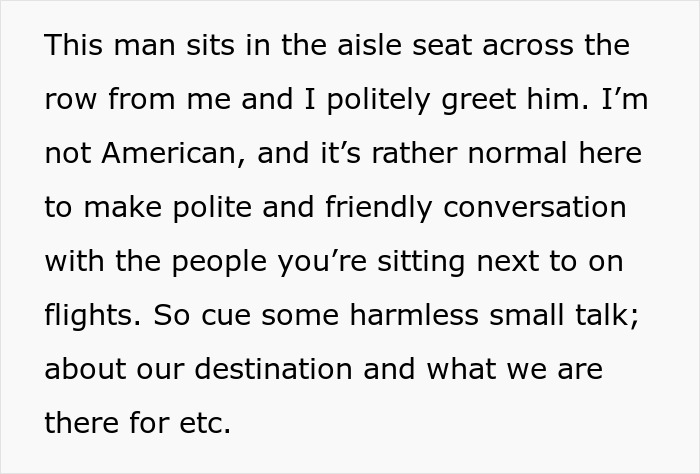Viewport: 700px width, 474px height.
Task: Select the word "aisle" in the text
Action: [x=369, y=45]
